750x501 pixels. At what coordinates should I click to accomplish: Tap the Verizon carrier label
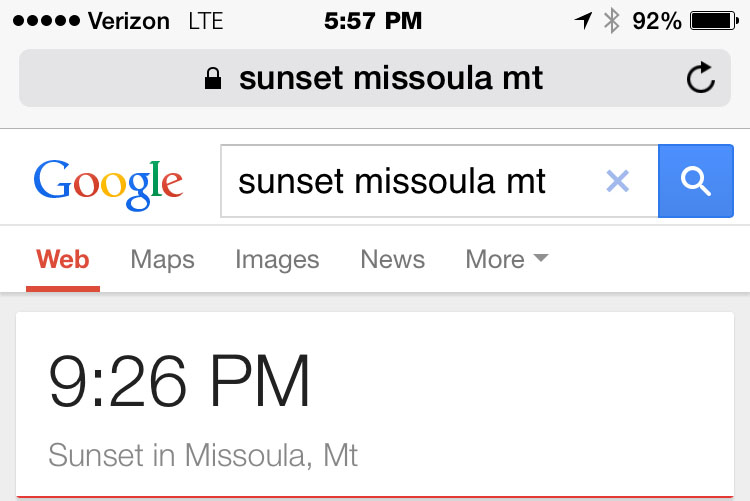click(x=130, y=21)
